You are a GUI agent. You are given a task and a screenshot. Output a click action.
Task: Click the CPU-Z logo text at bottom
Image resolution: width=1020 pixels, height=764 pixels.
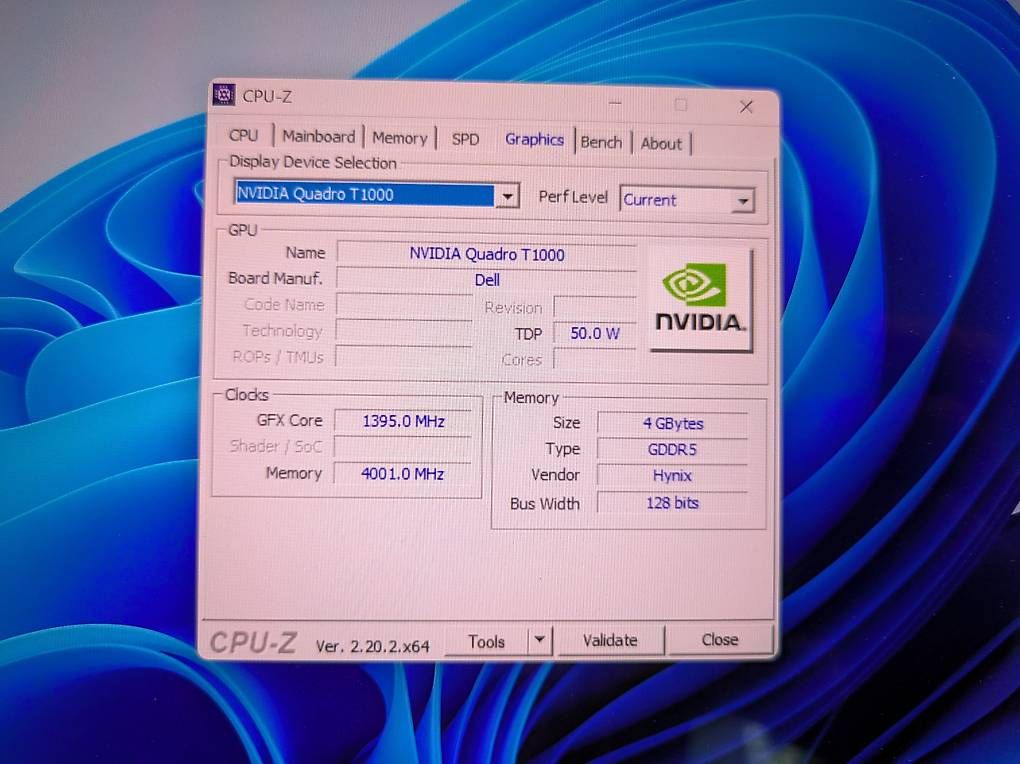click(253, 643)
